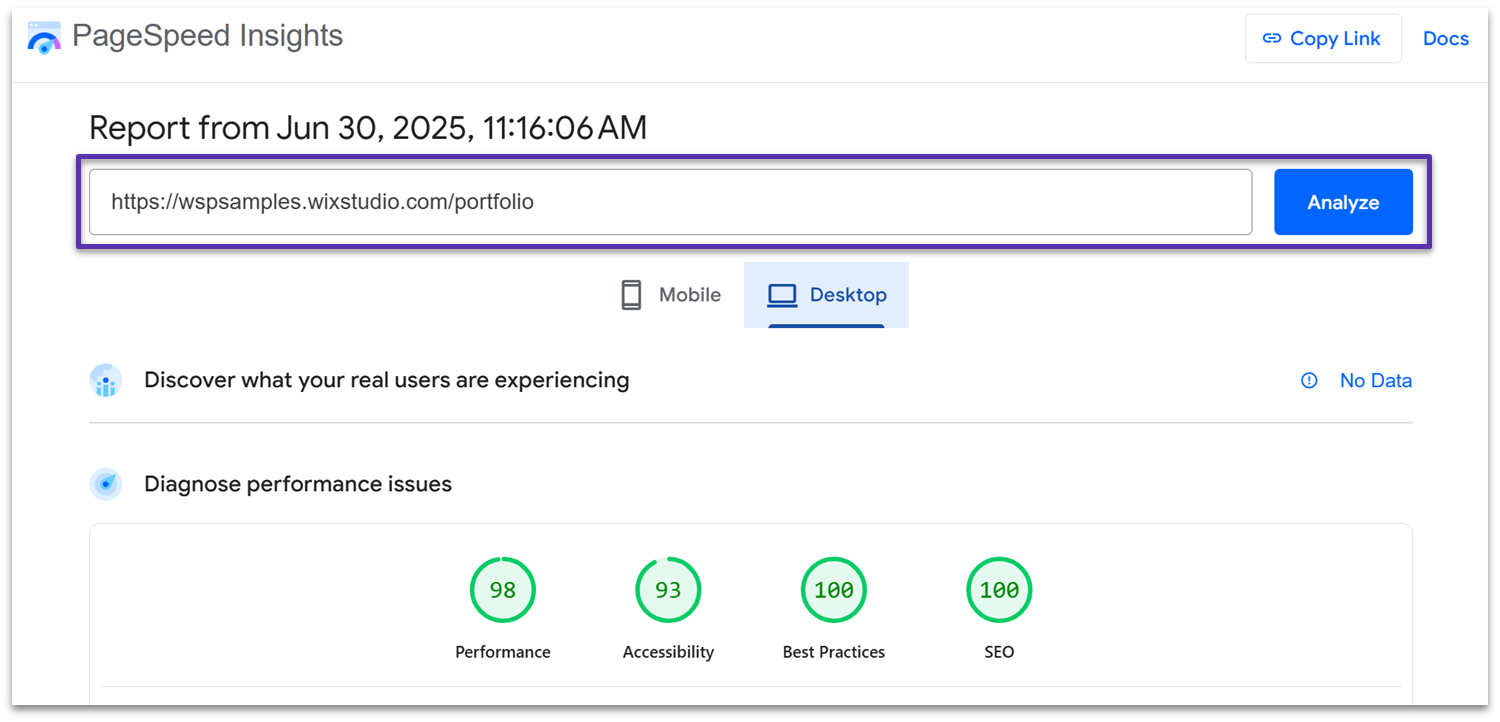Click the Best Practices score gauge 100
The height and width of the screenshot is (722, 1500).
834,590
